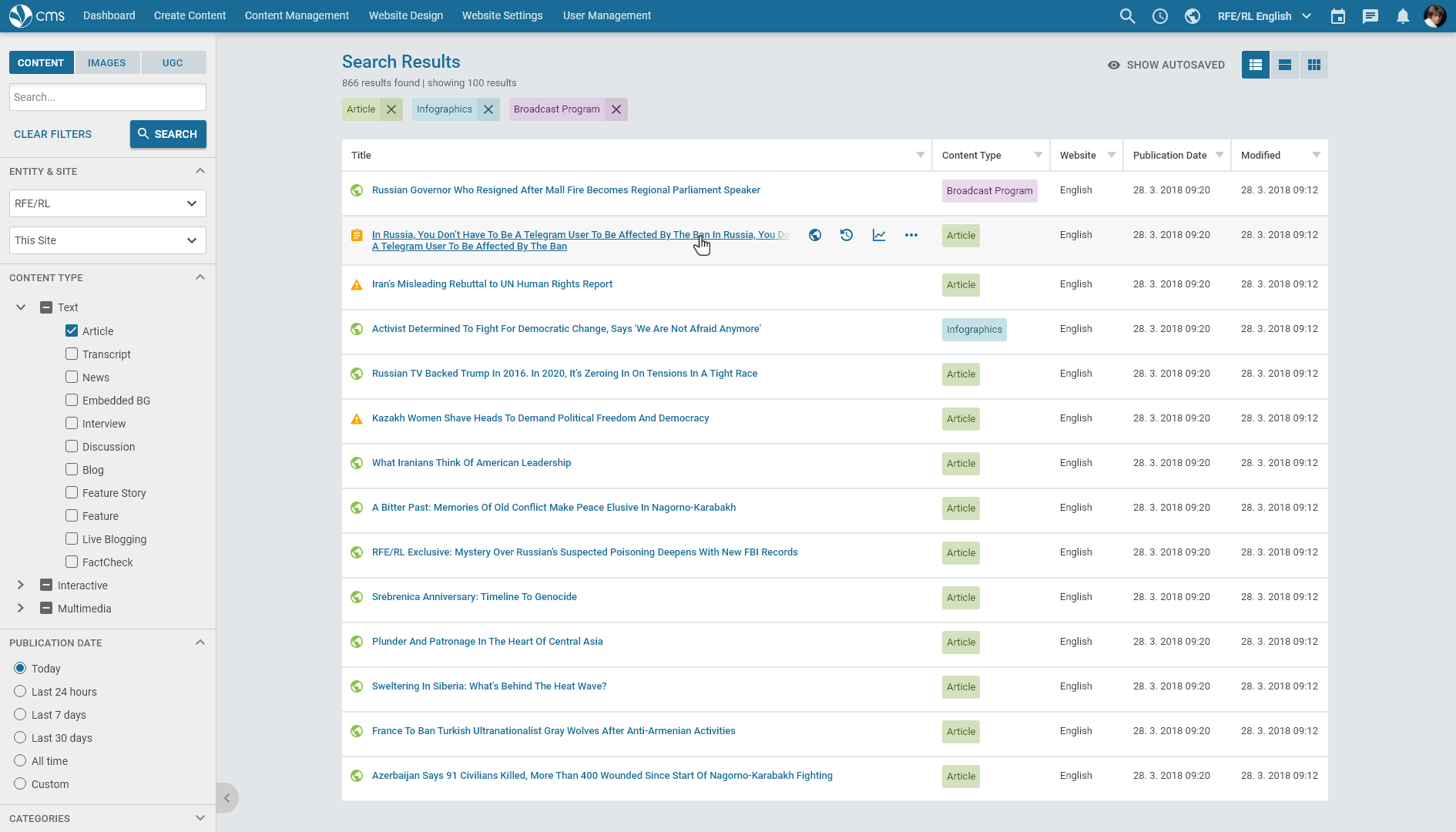Collapse the Text tree node
Viewport: 1456px width, 832px height.
[x=21, y=307]
